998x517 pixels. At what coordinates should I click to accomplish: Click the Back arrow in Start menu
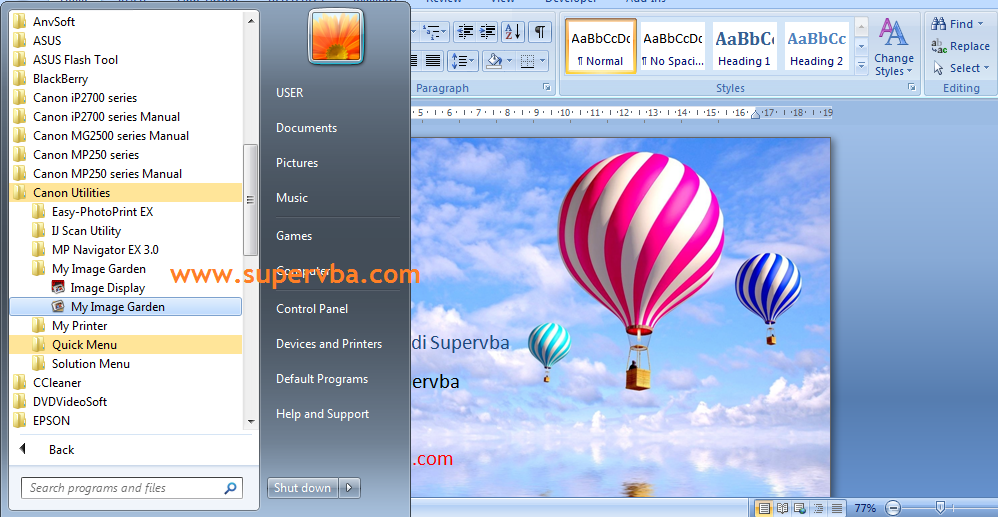click(23, 449)
